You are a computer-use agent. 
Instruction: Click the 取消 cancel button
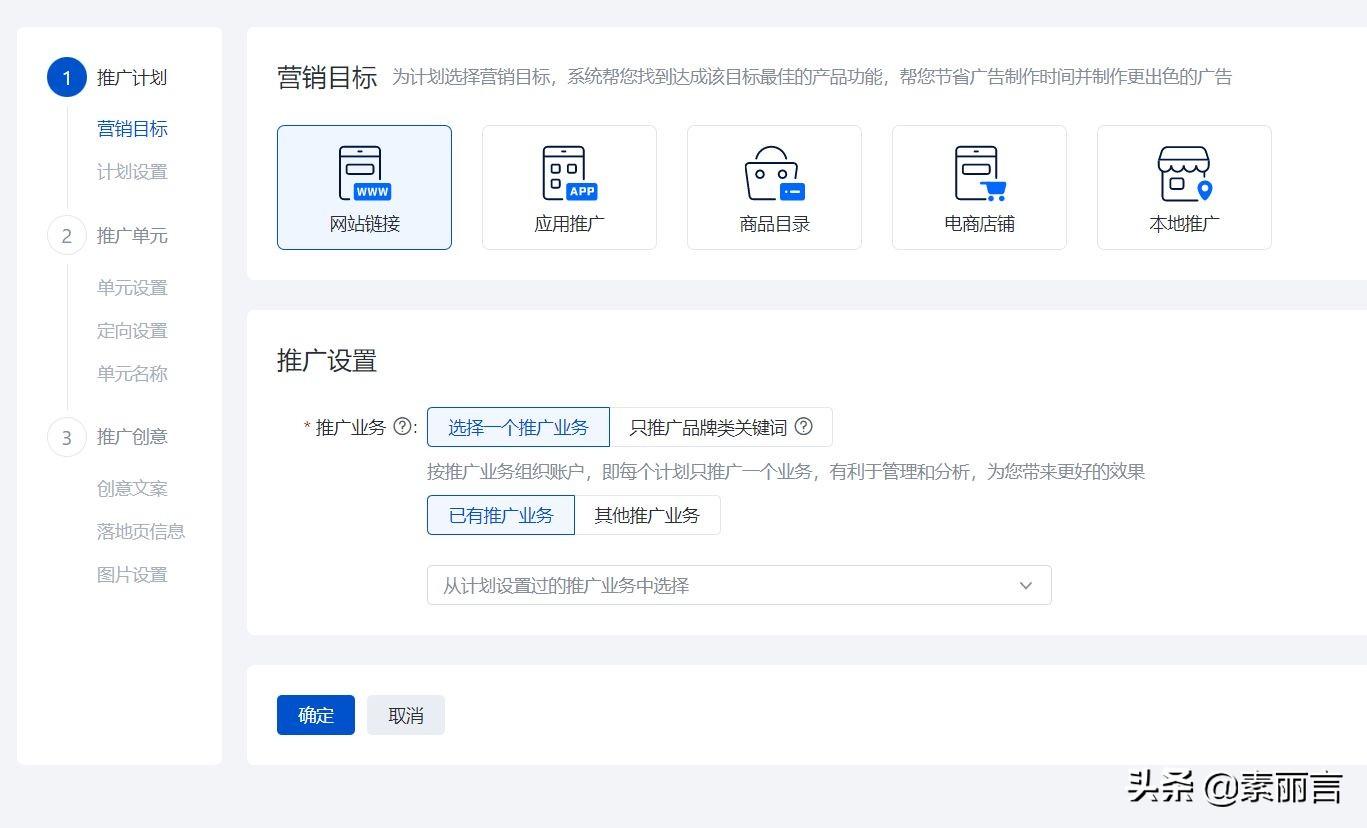[x=406, y=715]
